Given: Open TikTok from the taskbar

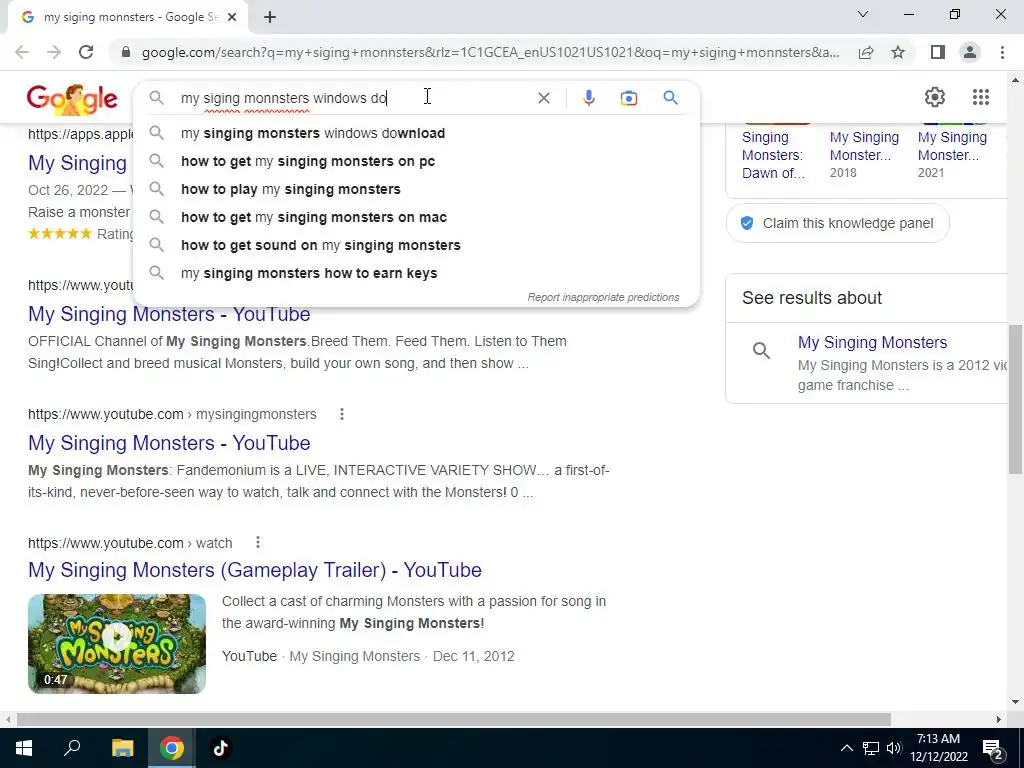Looking at the screenshot, I should 221,748.
